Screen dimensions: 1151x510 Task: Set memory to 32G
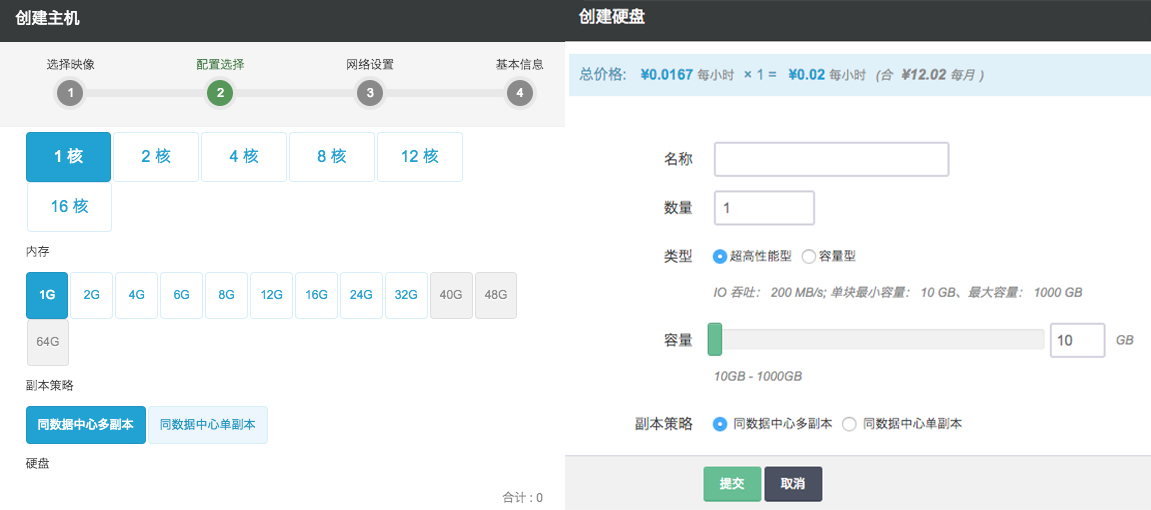click(407, 295)
